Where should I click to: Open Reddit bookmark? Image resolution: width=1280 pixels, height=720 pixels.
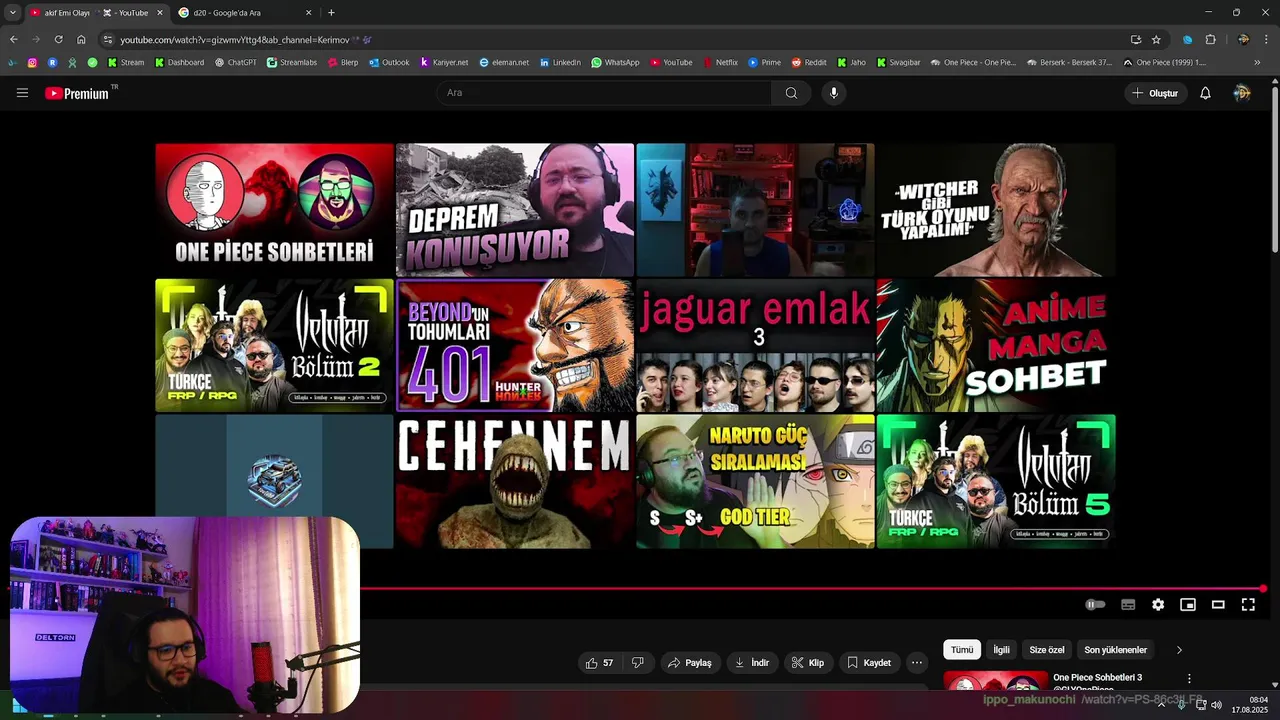click(x=809, y=62)
